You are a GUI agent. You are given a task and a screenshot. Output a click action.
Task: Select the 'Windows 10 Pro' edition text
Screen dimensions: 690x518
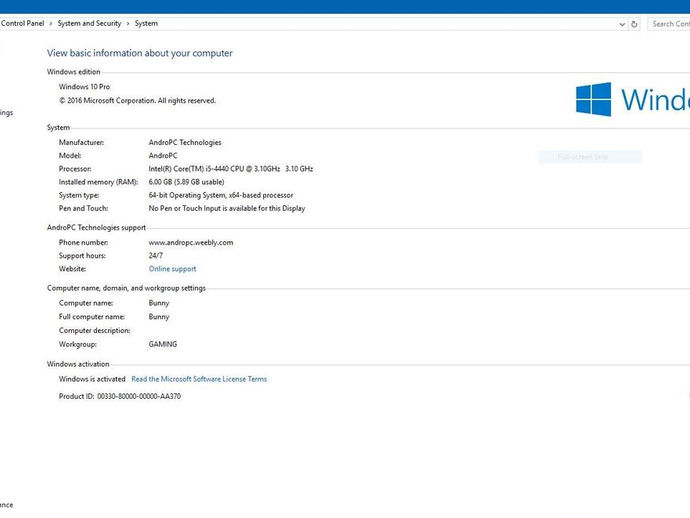coord(84,87)
